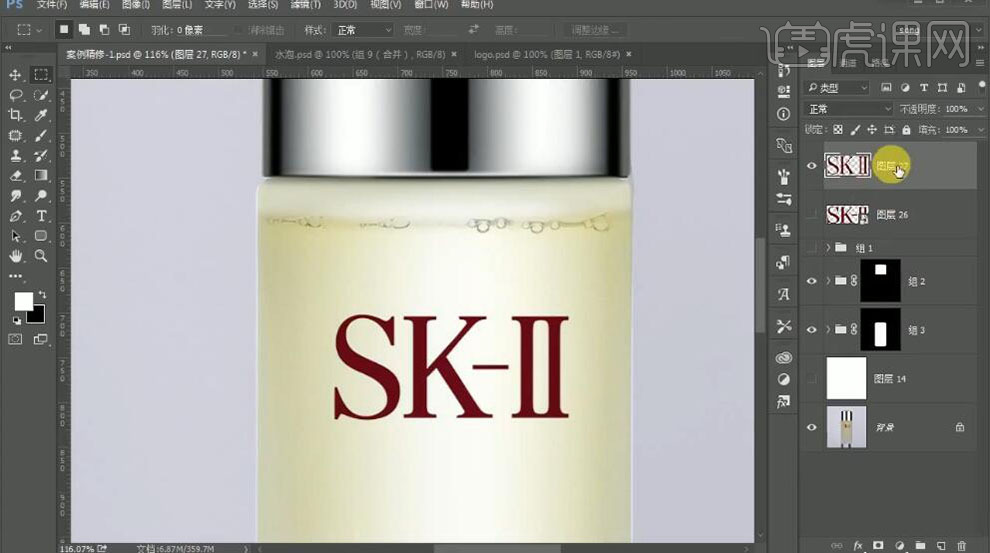Select the Zoom magnifier tool
Screen dimensions: 990x553
41,256
